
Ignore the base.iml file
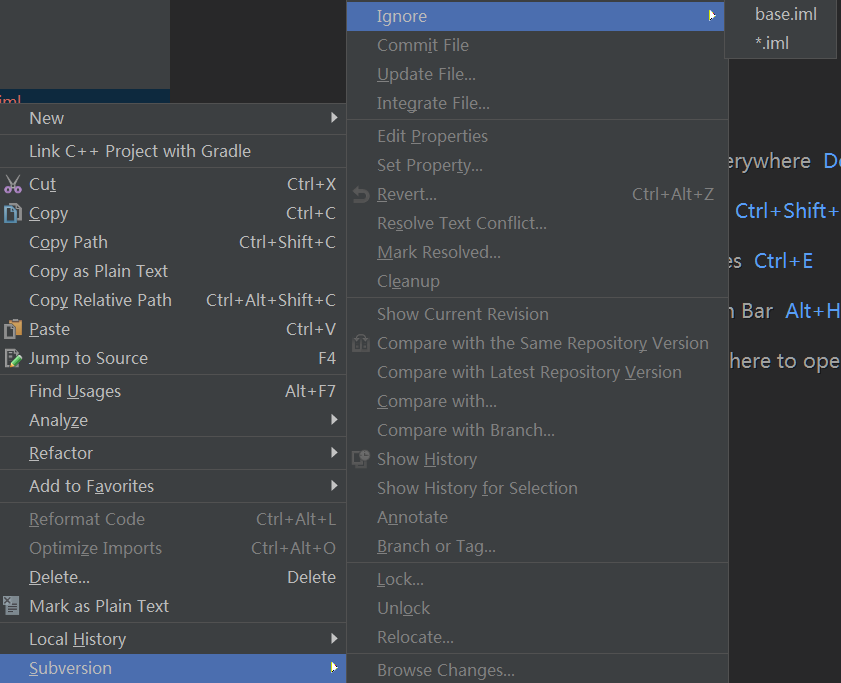tap(785, 14)
